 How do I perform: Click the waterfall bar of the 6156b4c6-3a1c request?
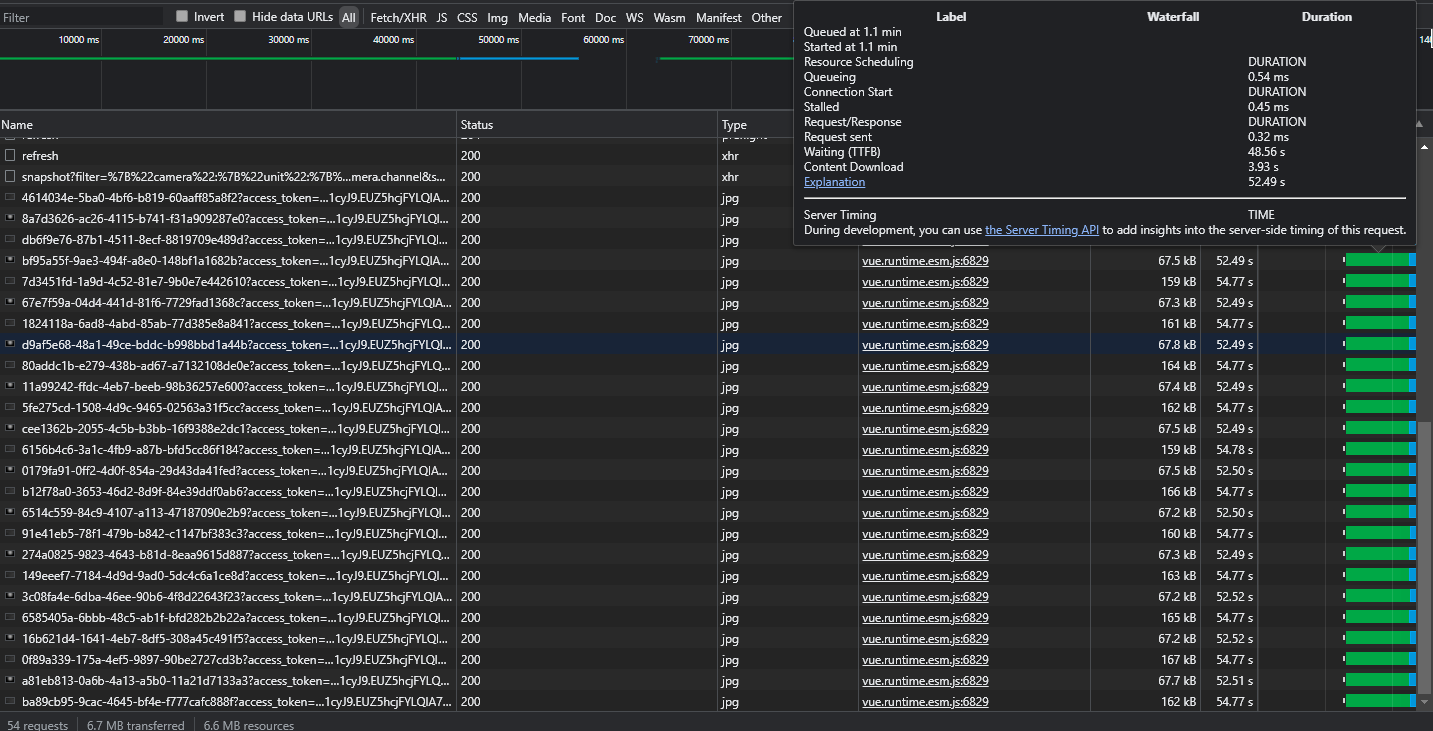1380,450
